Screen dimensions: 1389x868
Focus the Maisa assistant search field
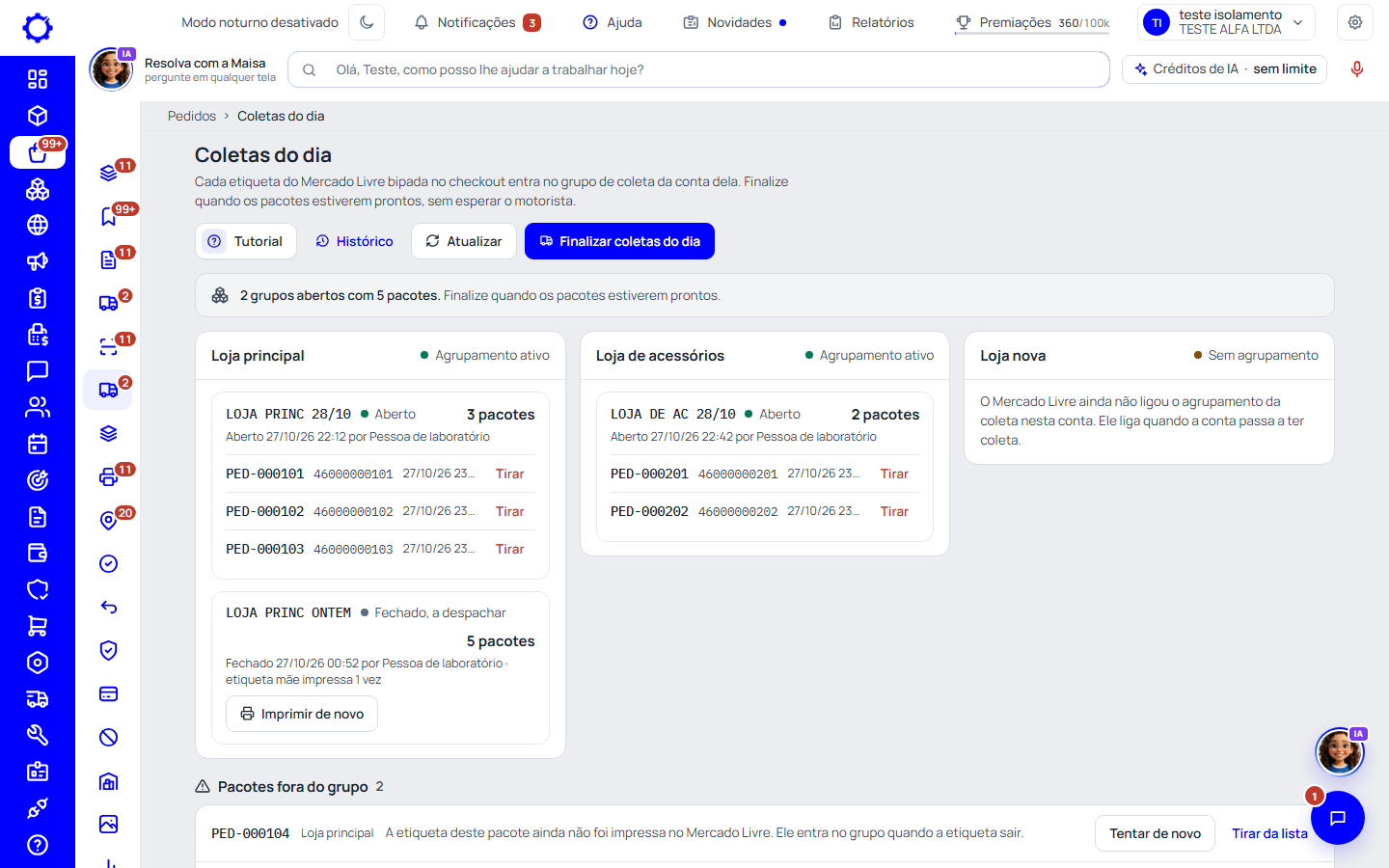pyautogui.click(x=698, y=69)
